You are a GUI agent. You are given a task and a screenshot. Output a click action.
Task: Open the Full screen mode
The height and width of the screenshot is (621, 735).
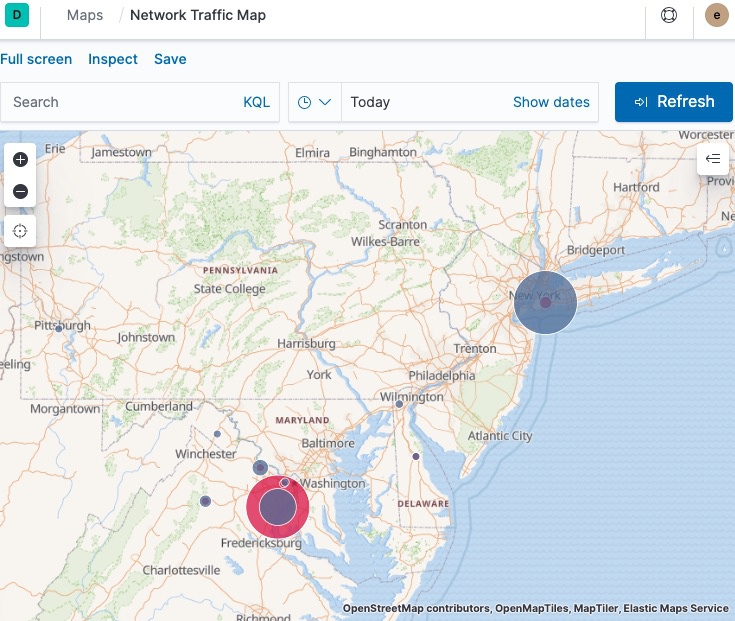(36, 59)
